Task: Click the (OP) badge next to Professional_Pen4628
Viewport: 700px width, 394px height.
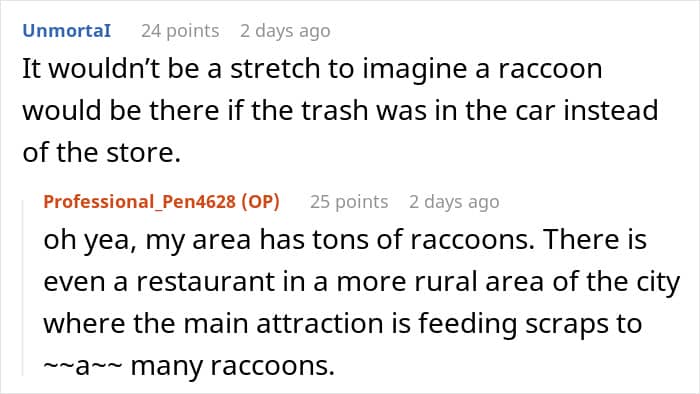Action: (x=260, y=202)
